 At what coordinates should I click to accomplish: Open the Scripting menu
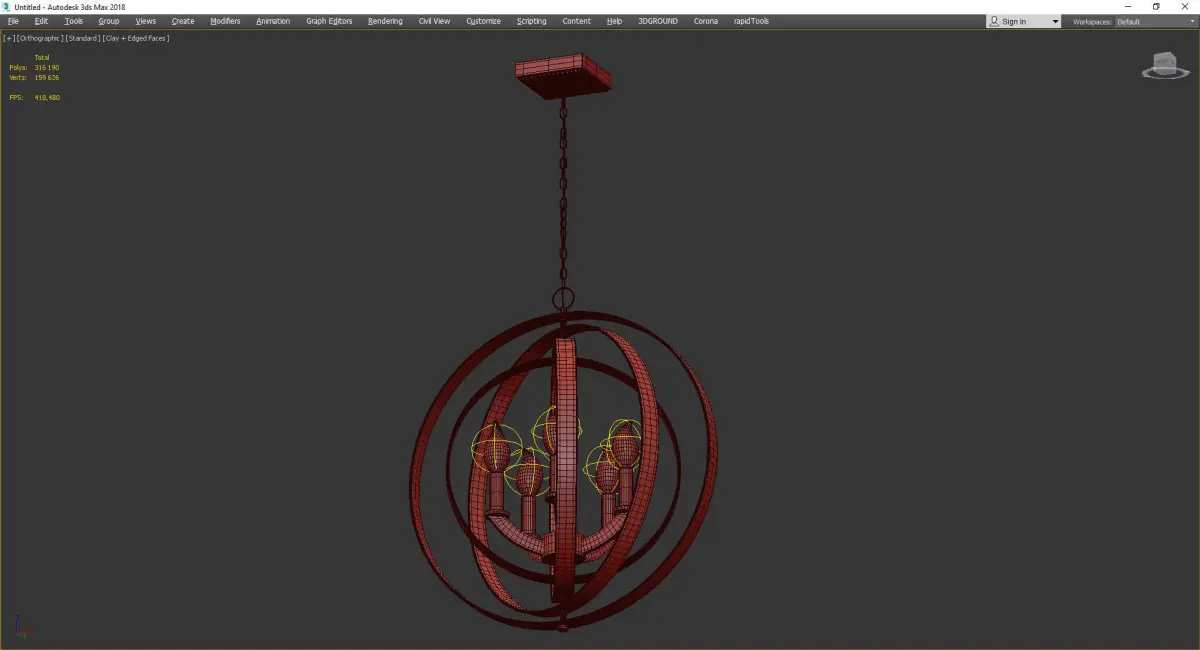point(531,21)
